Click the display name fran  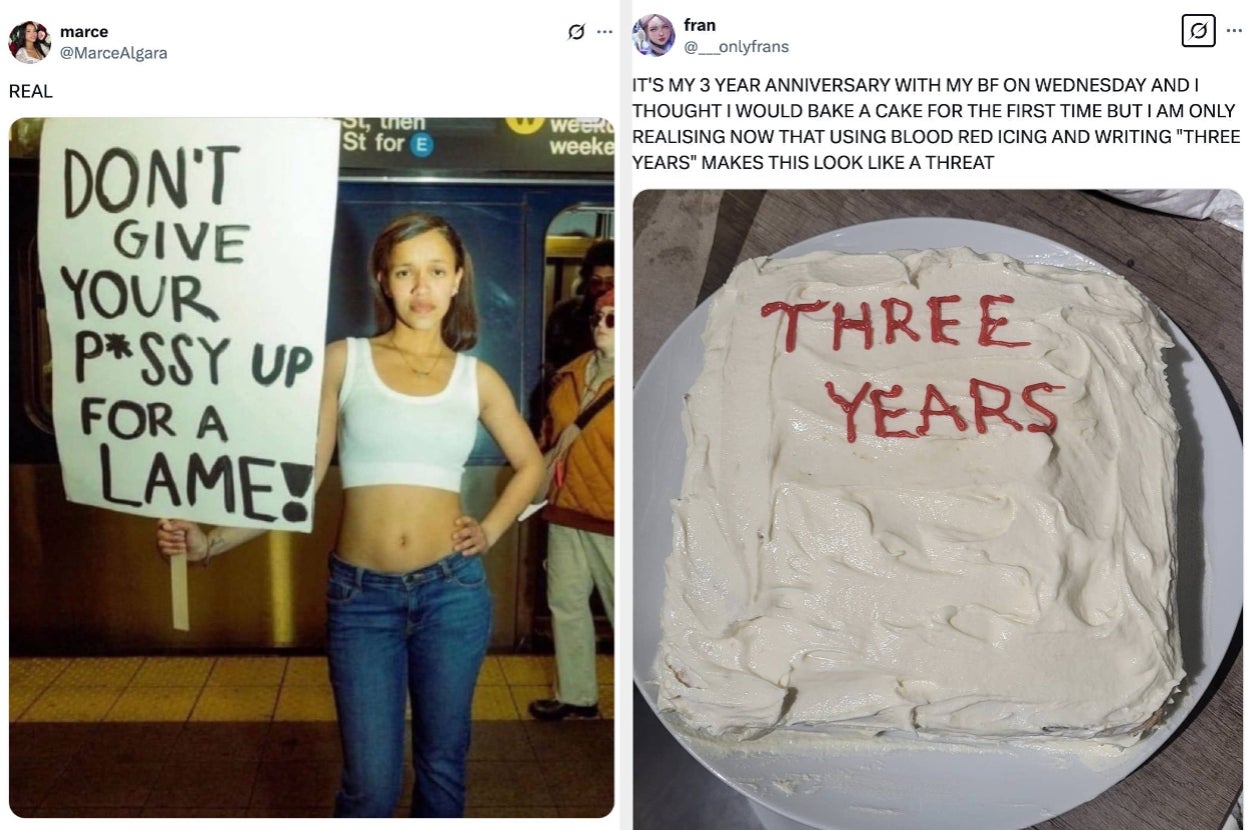pos(699,24)
